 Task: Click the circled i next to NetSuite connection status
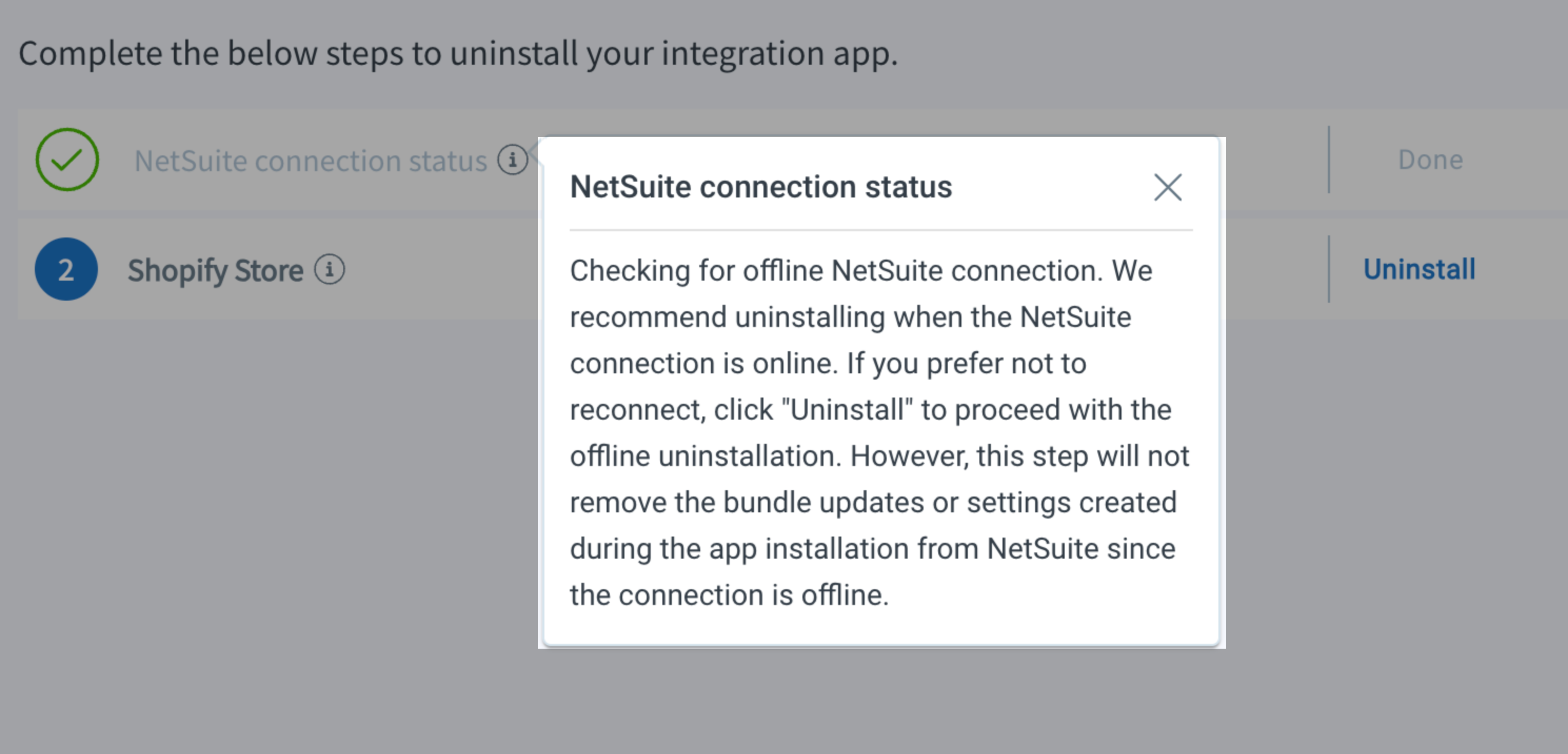[512, 160]
